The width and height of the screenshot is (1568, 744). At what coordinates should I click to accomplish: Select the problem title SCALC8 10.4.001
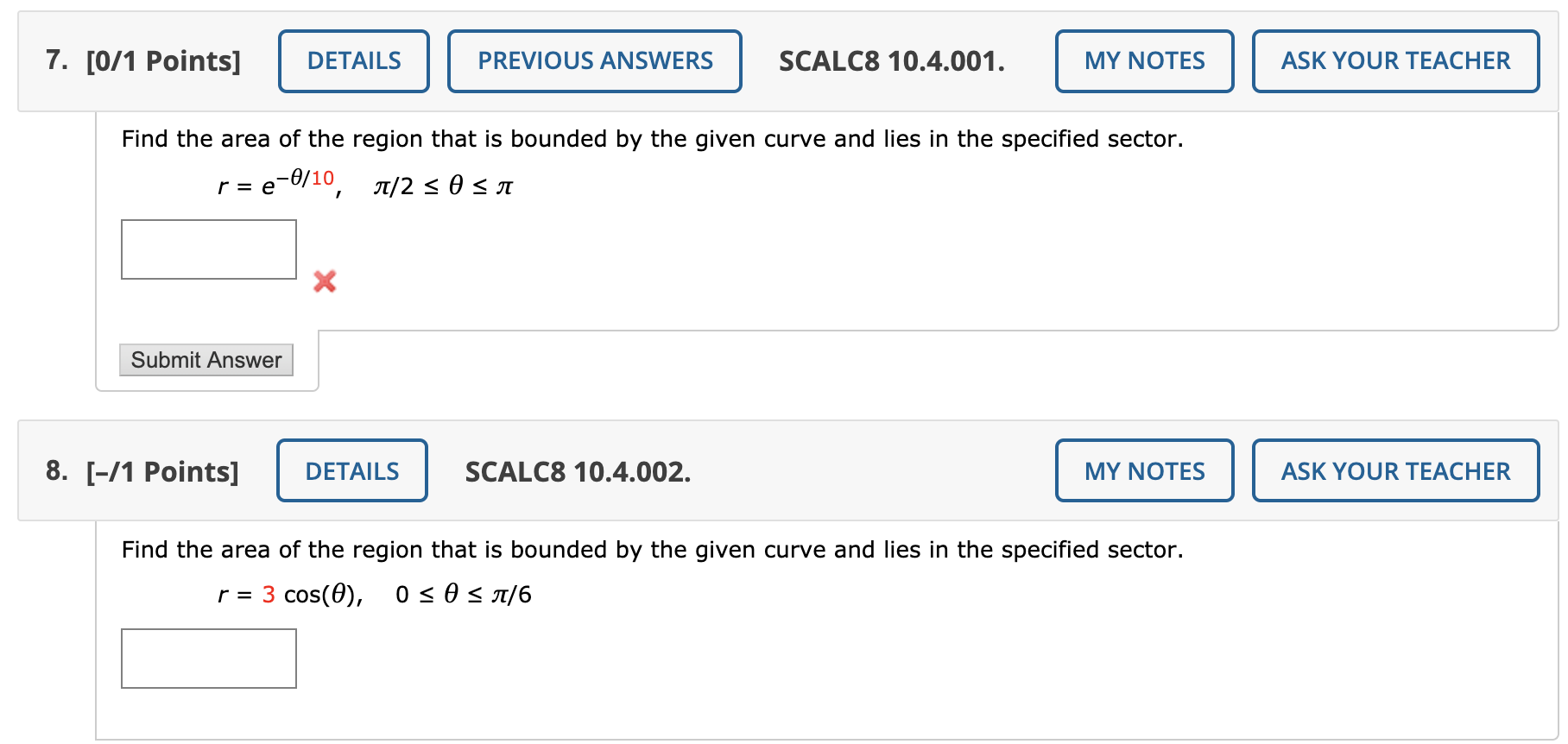tap(890, 60)
